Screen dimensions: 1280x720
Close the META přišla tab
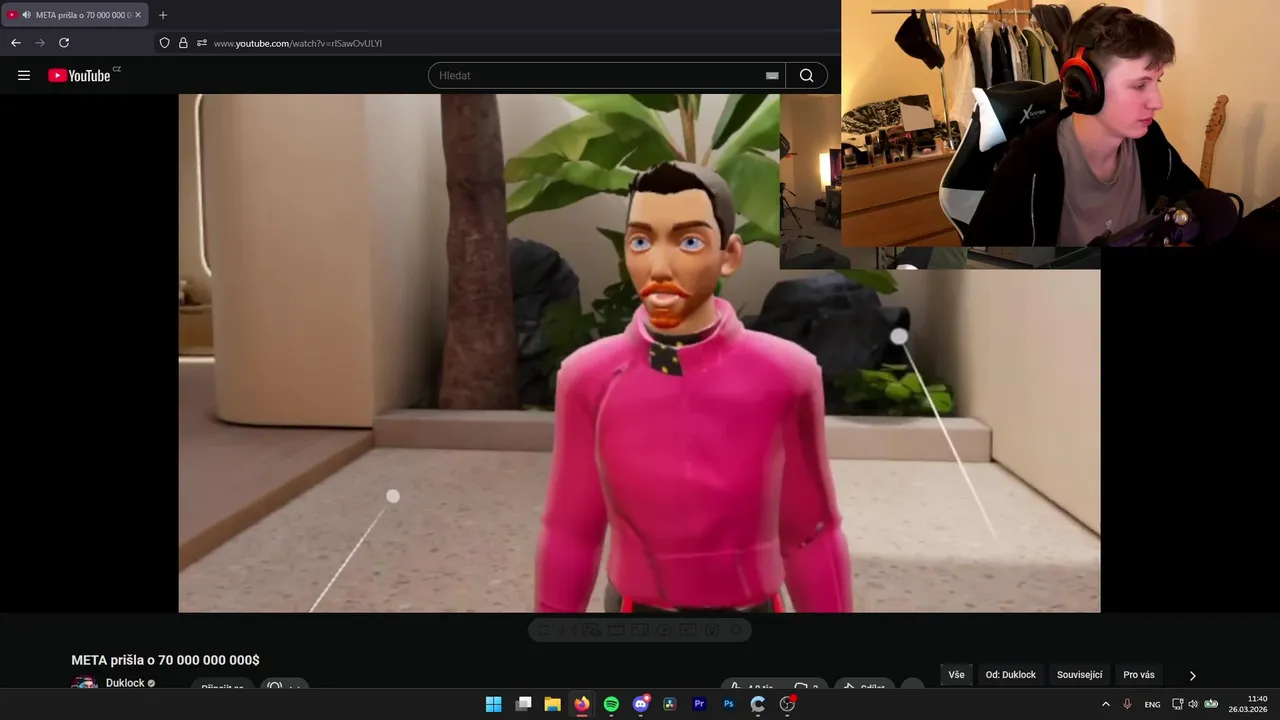pos(138,15)
